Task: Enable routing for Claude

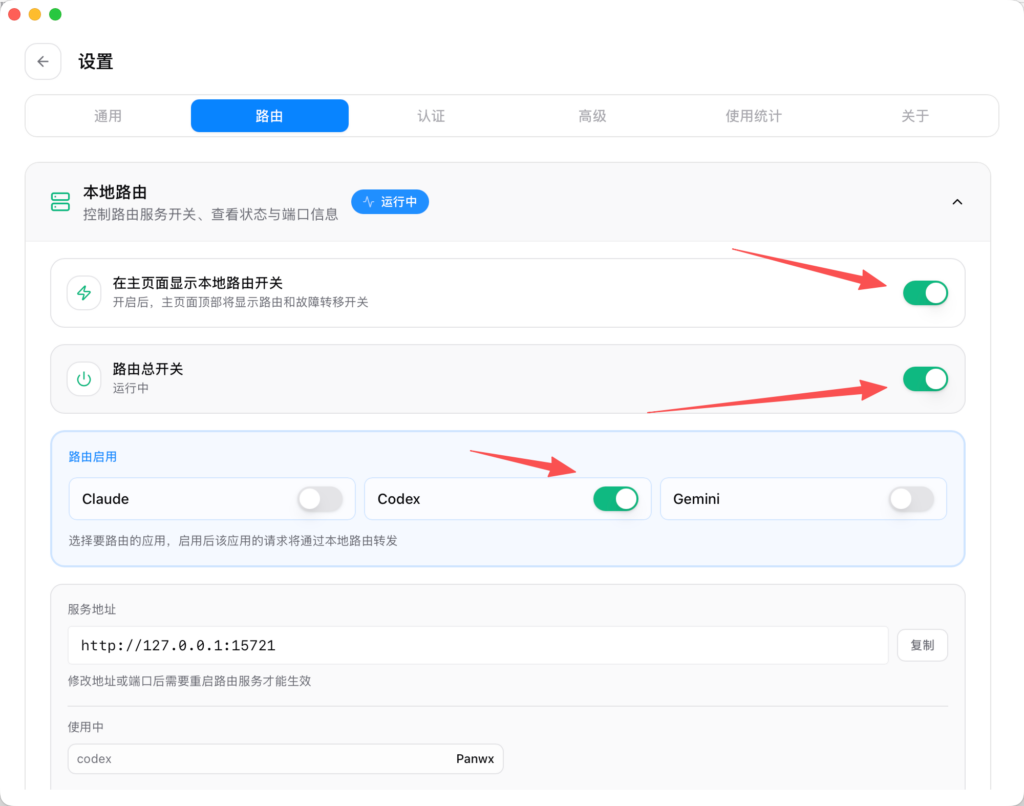Action: click(320, 499)
